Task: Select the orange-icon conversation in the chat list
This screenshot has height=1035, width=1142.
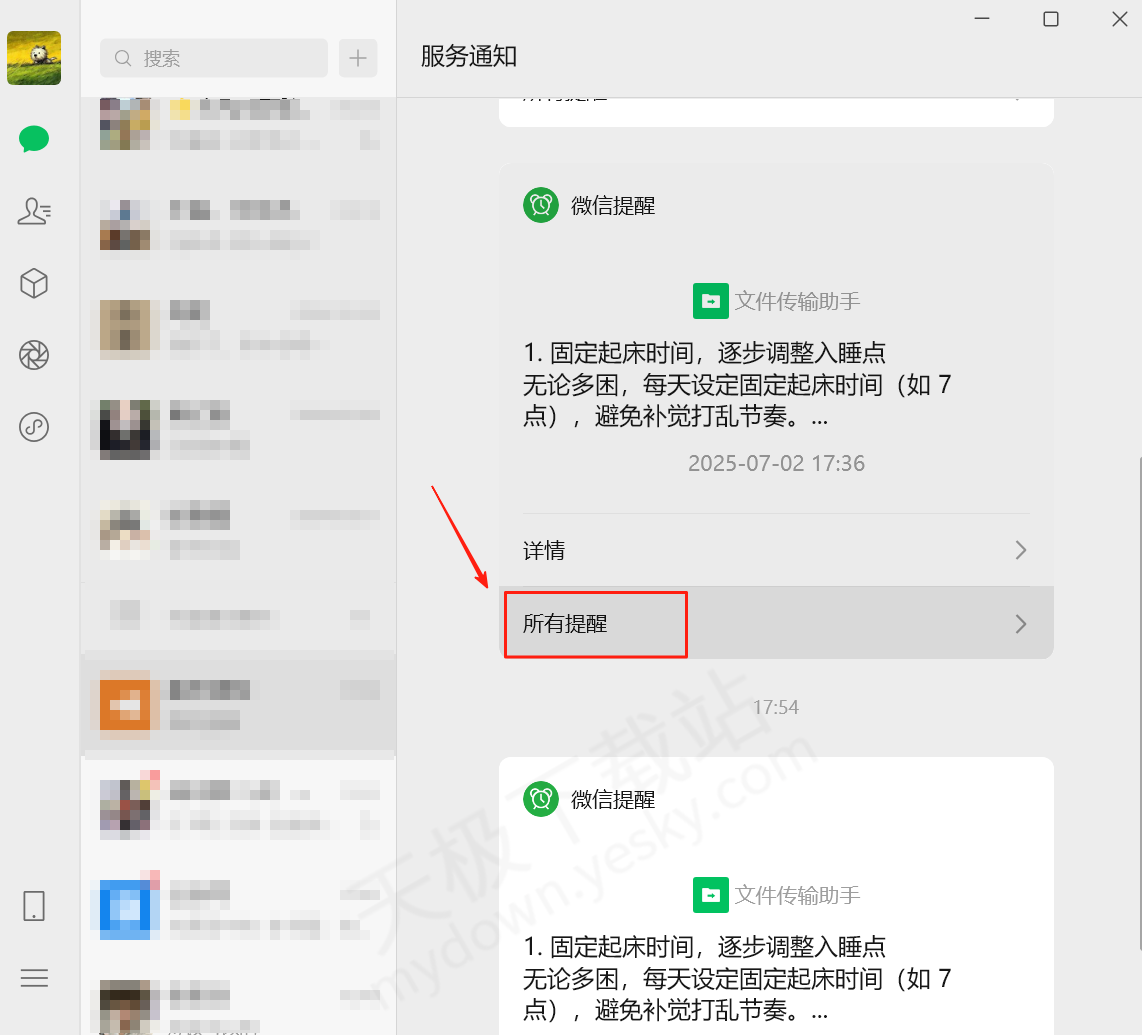Action: point(238,702)
